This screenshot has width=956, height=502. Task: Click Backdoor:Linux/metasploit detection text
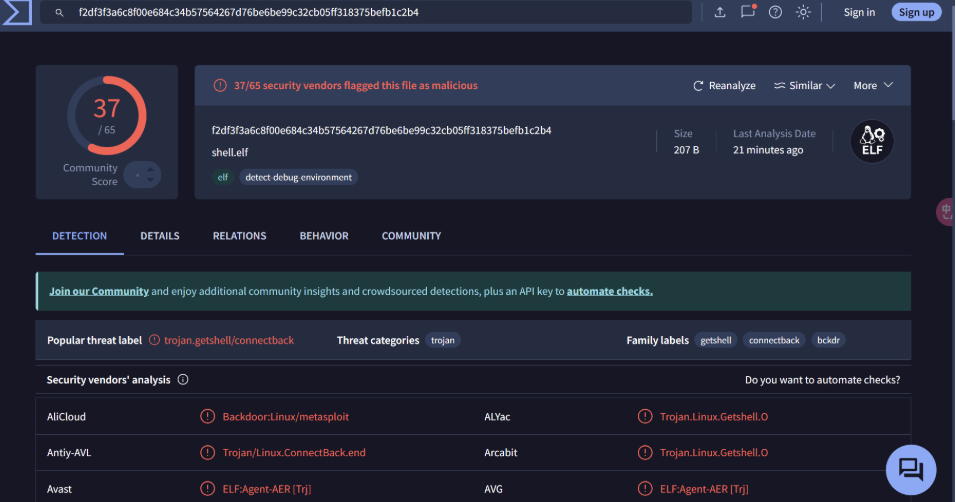[x=285, y=417]
